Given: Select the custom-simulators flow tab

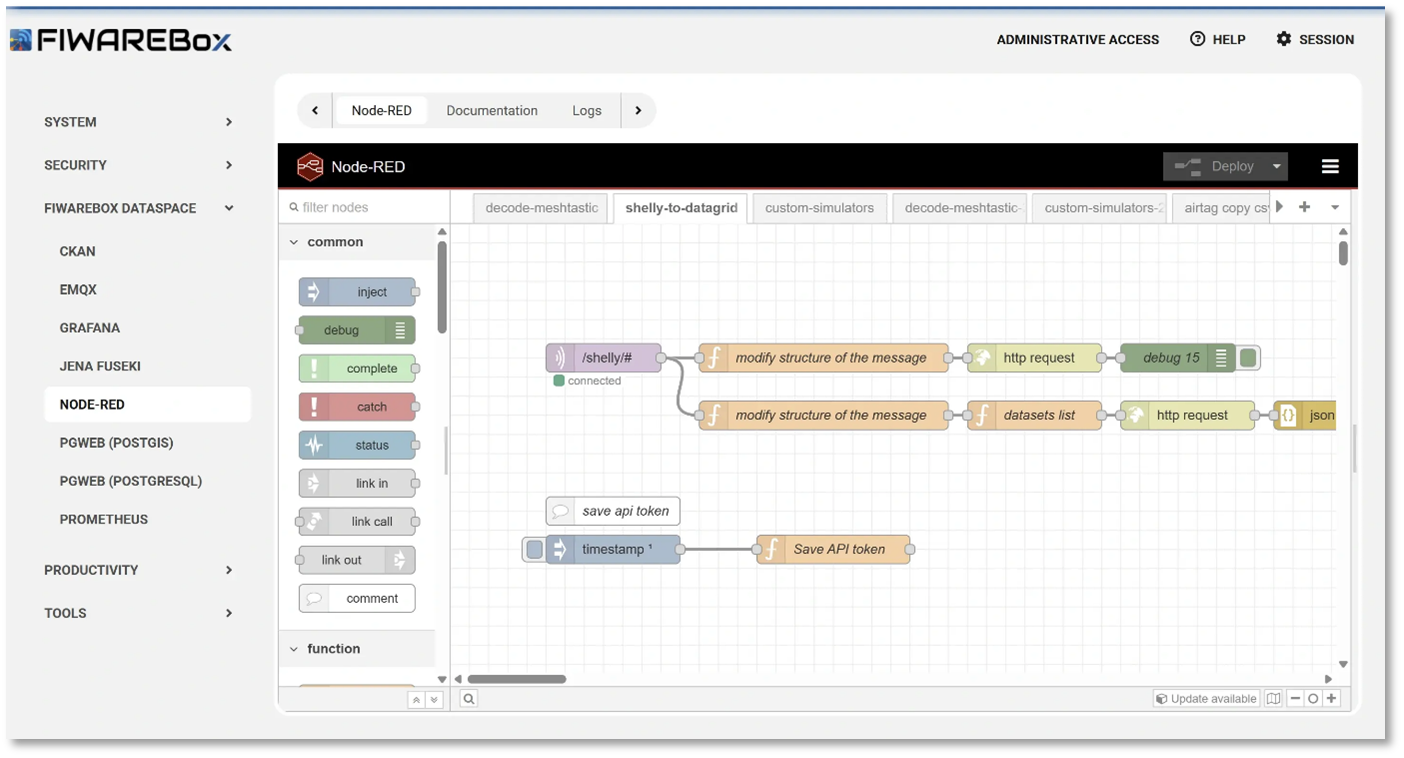Looking at the screenshot, I should pyautogui.click(x=818, y=207).
